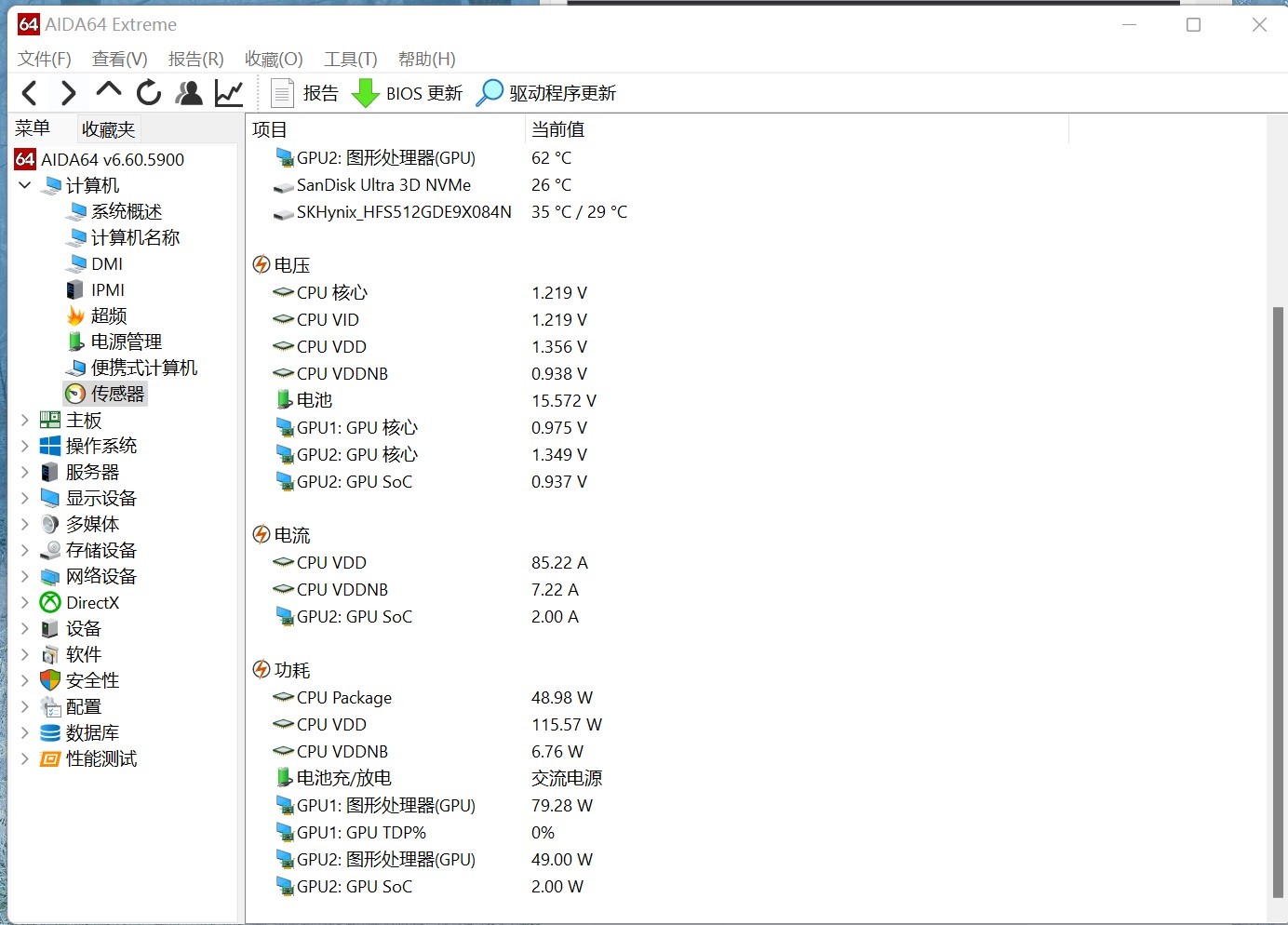Expand the 主板 tree node
1288x925 pixels.
tap(25, 420)
